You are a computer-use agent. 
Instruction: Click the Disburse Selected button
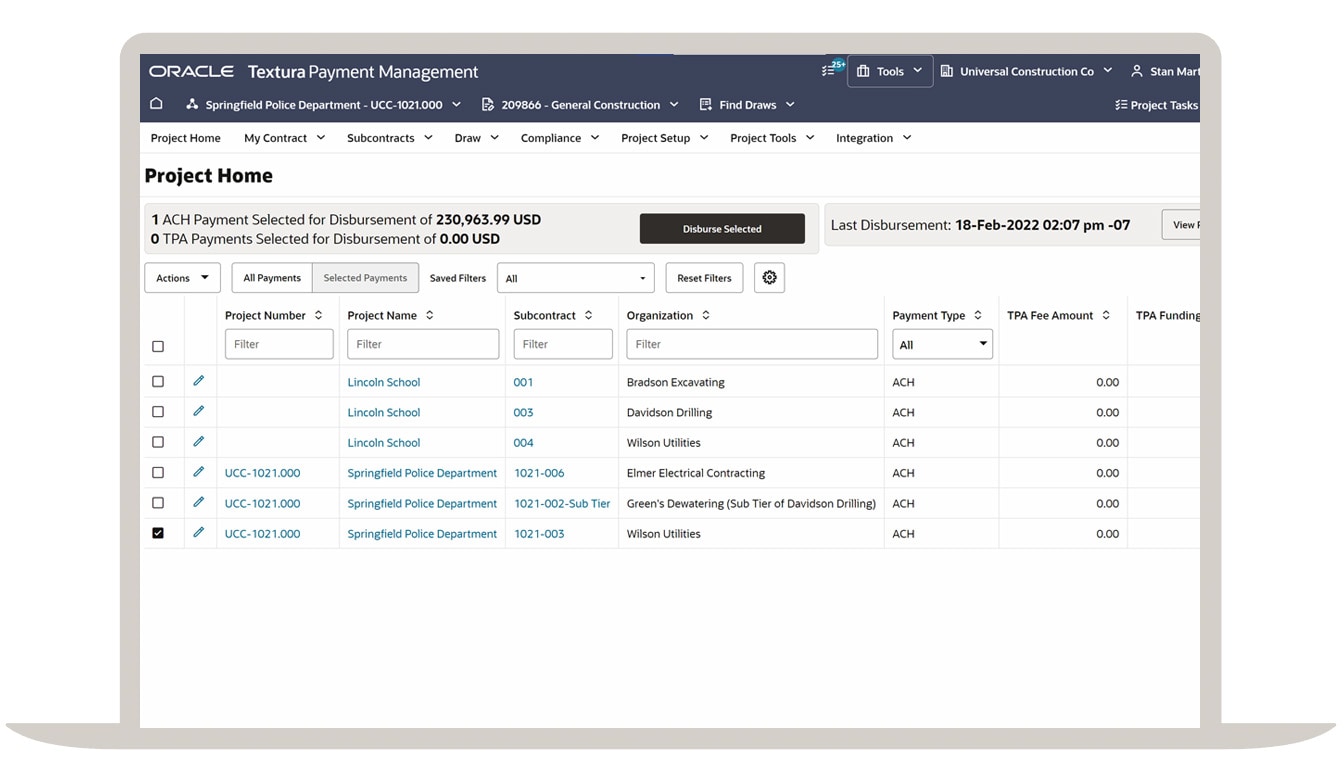722,228
